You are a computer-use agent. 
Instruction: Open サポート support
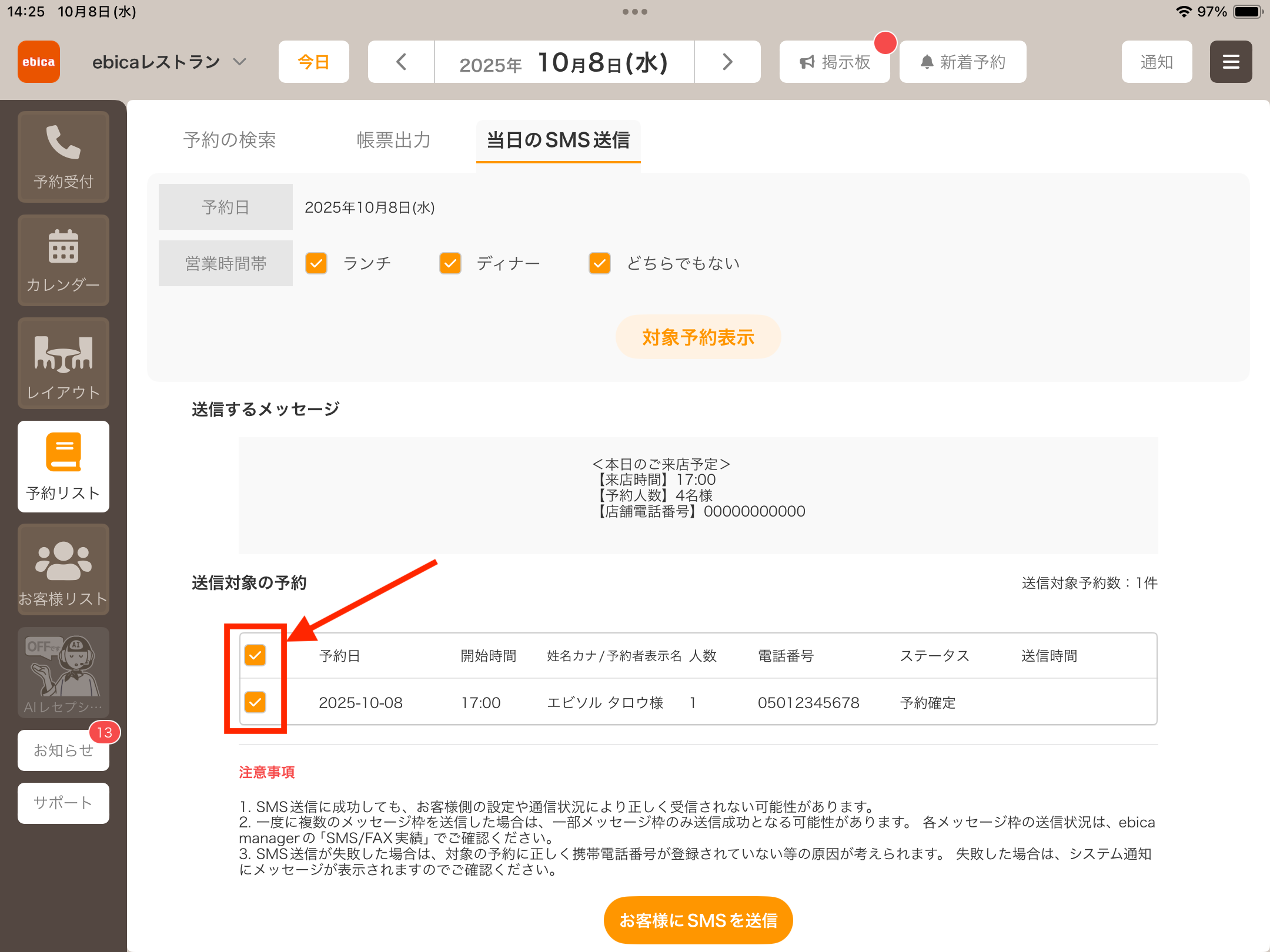(x=63, y=803)
